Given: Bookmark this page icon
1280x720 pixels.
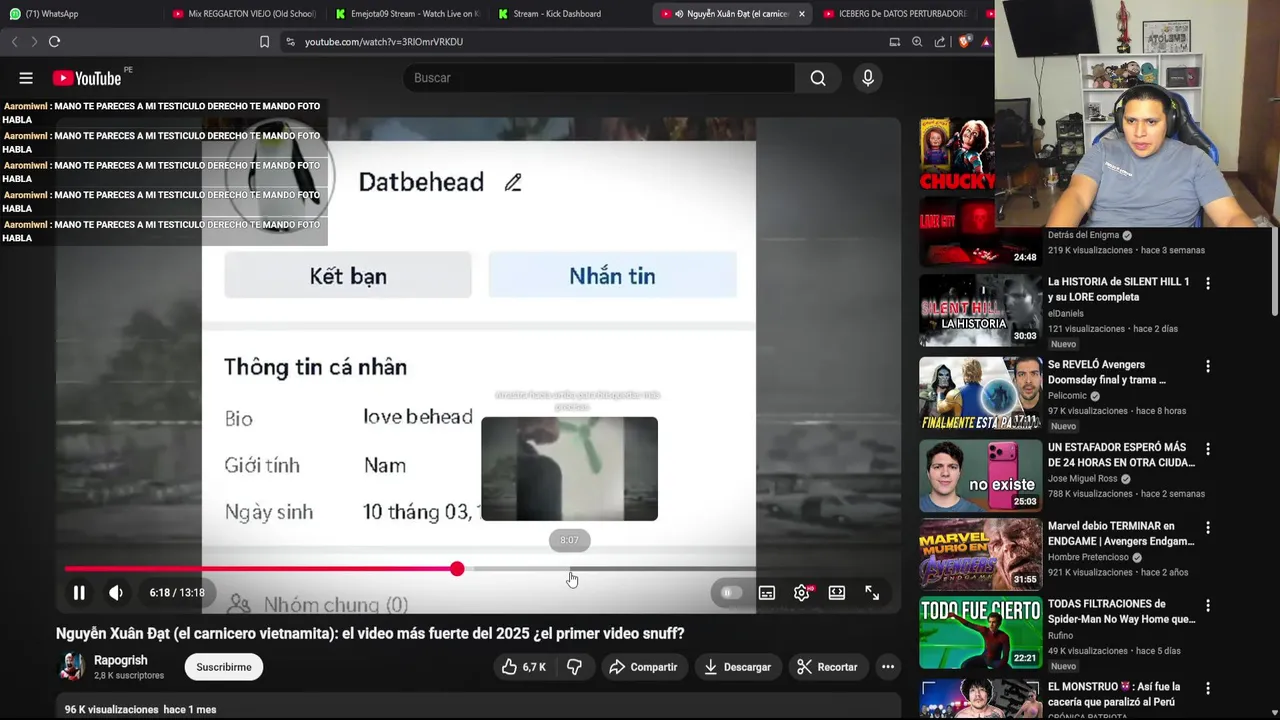Looking at the screenshot, I should click(264, 41).
